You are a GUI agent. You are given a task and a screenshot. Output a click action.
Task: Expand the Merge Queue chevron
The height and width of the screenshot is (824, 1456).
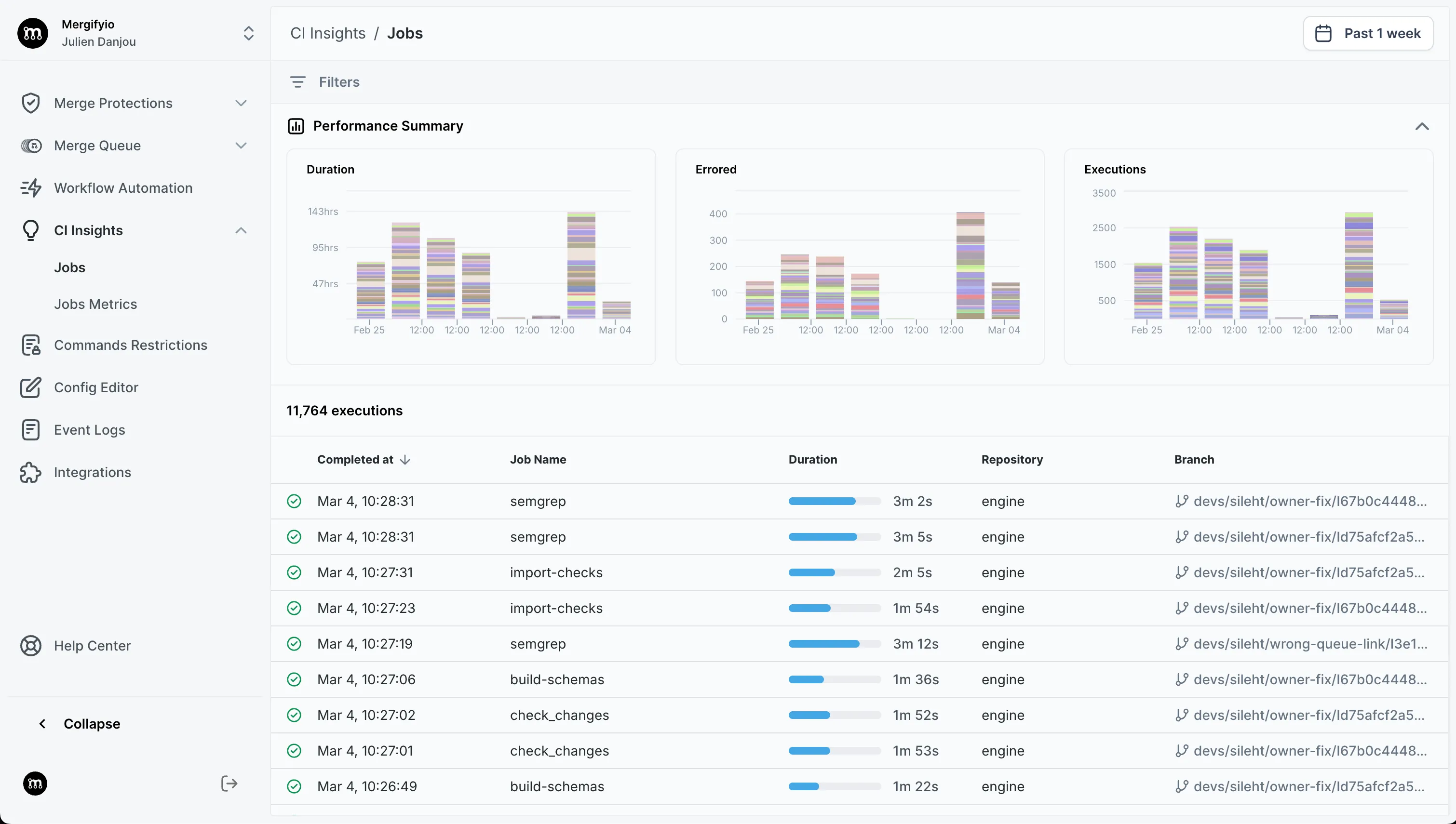click(241, 146)
